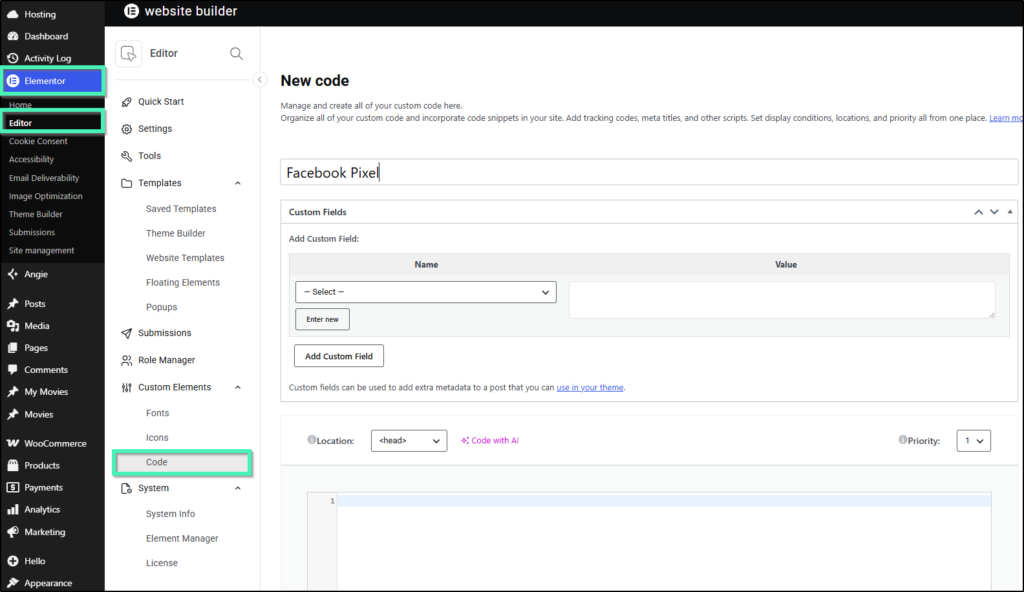The image size is (1024, 592).
Task: Open Website Templates item
Action: point(185,258)
